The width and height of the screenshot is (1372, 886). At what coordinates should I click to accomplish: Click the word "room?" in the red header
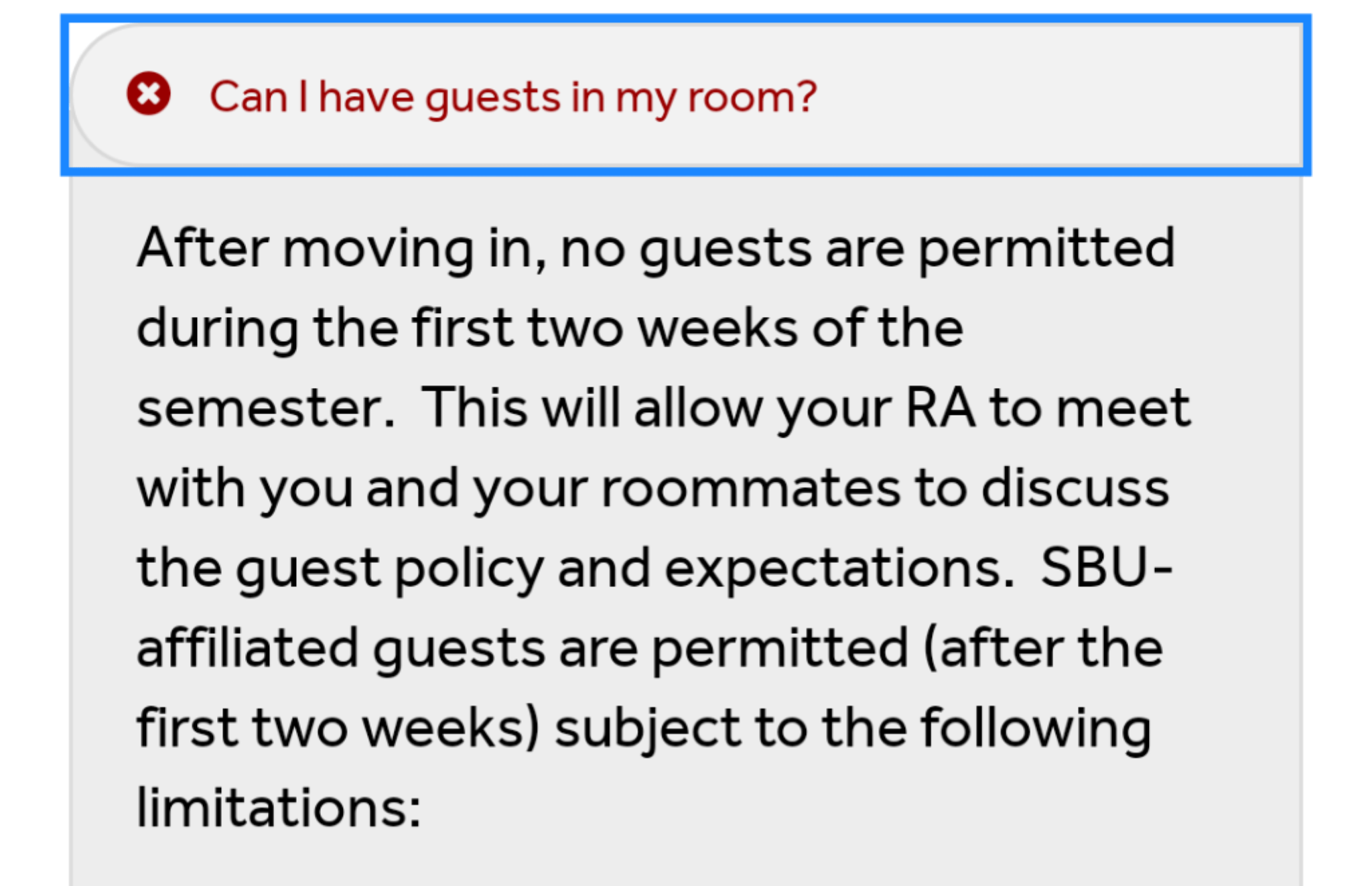752,97
